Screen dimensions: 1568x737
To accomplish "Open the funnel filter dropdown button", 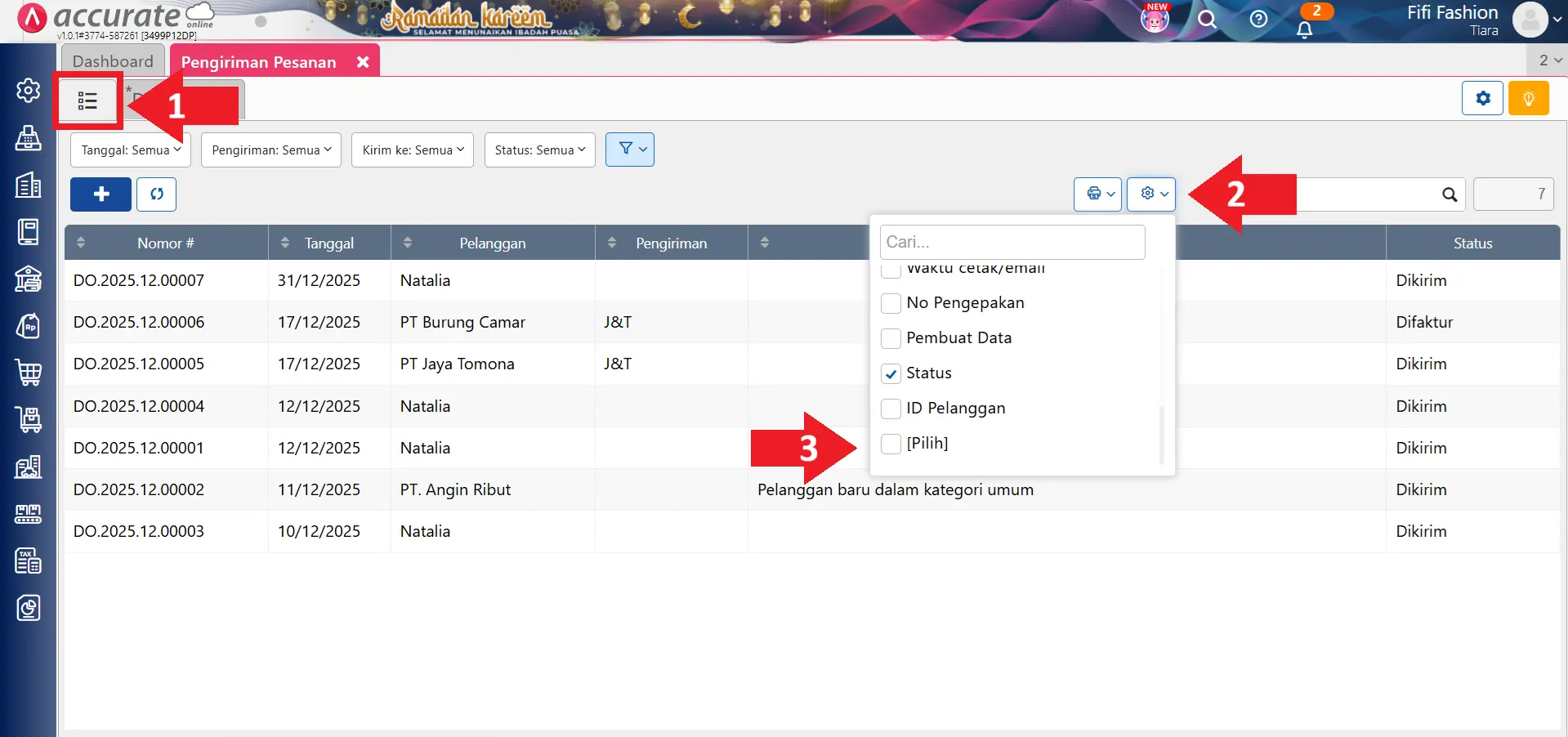I will (629, 150).
